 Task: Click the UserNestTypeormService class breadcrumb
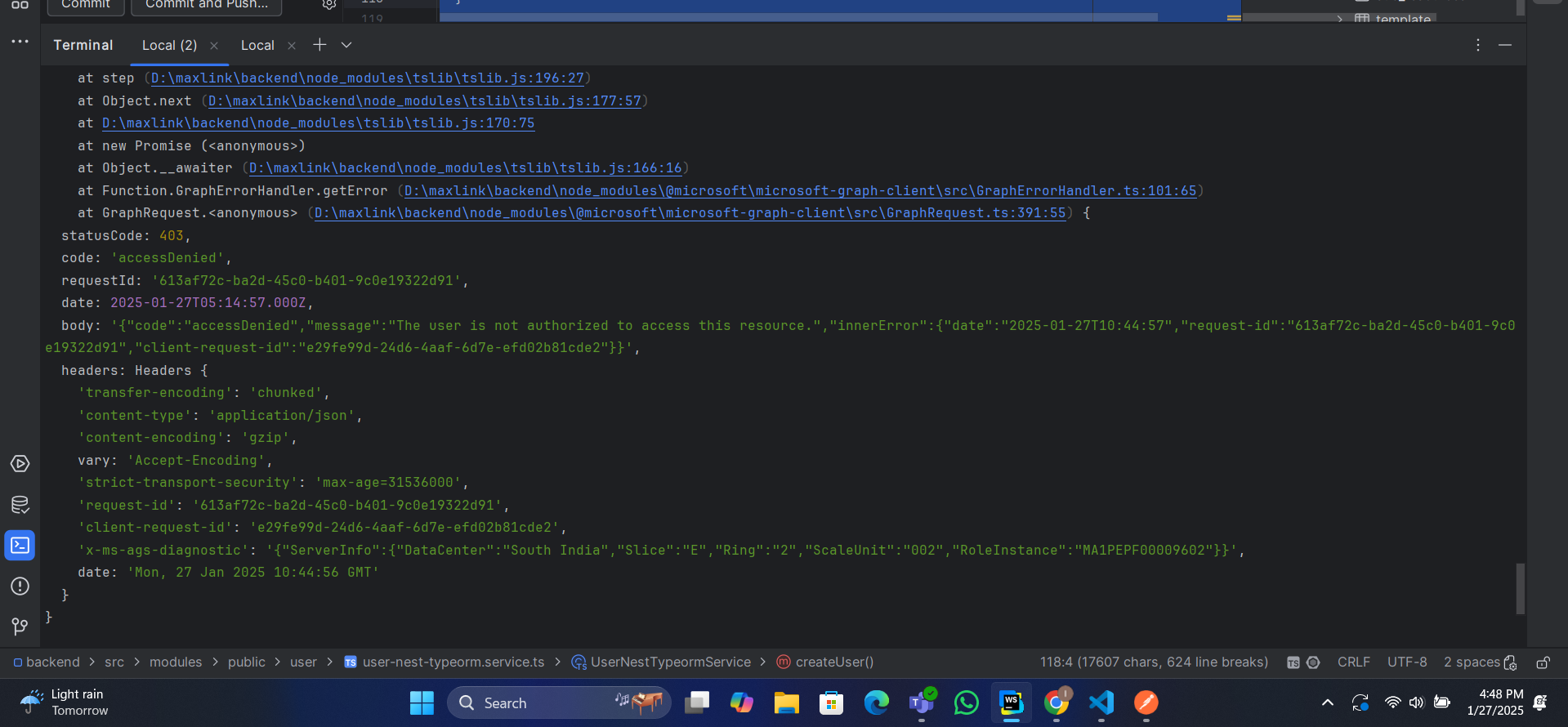tap(661, 662)
